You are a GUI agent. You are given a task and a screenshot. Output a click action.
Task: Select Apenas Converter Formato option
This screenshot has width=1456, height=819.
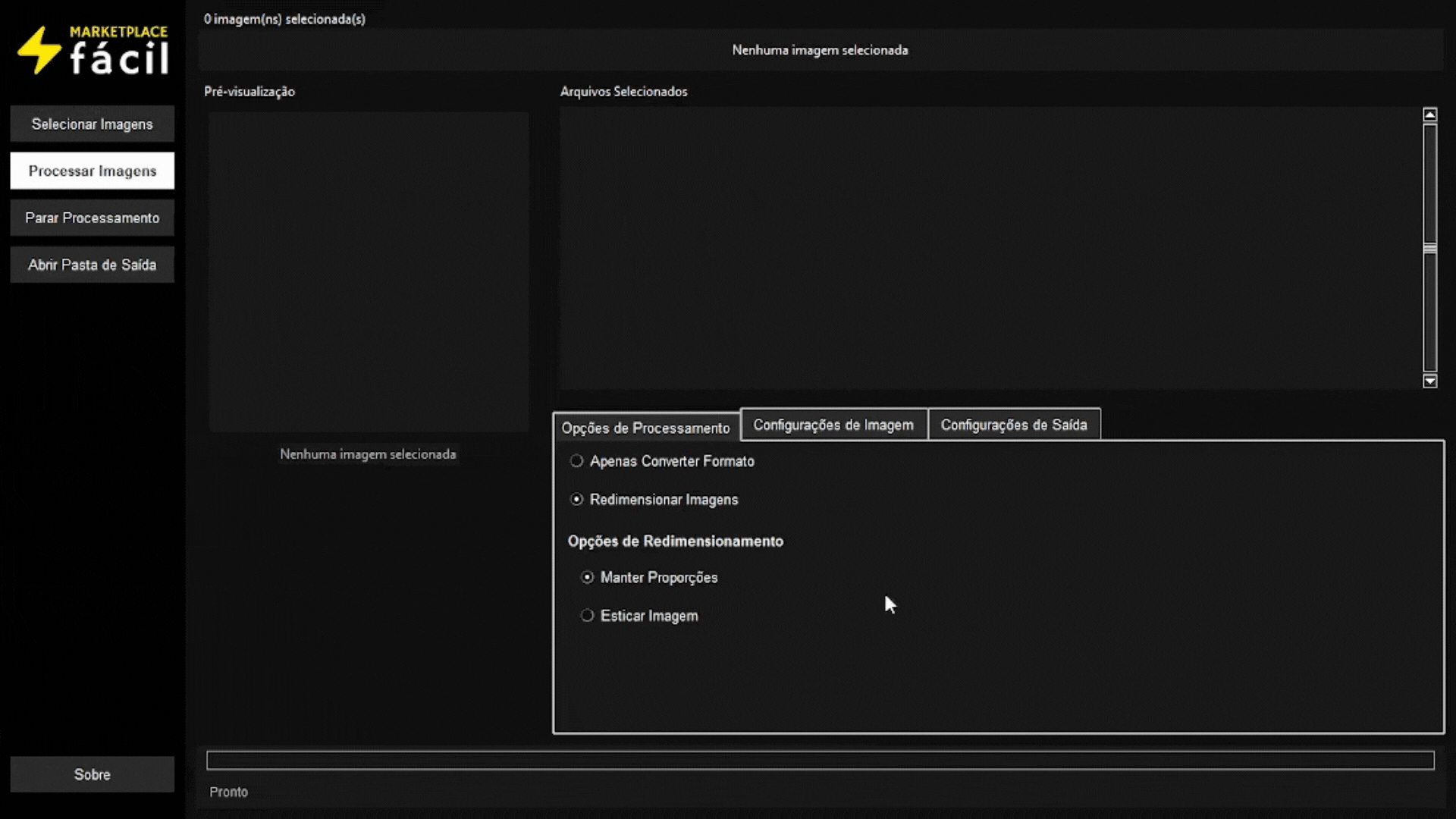tap(662, 461)
